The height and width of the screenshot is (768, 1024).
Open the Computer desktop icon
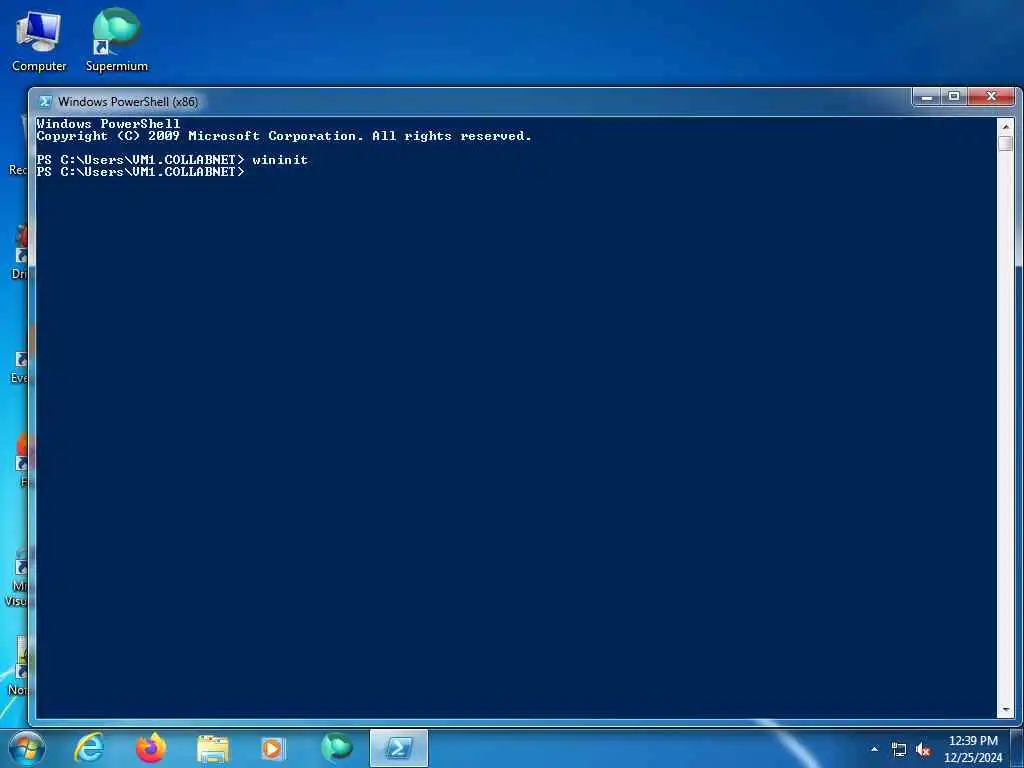coord(39,40)
